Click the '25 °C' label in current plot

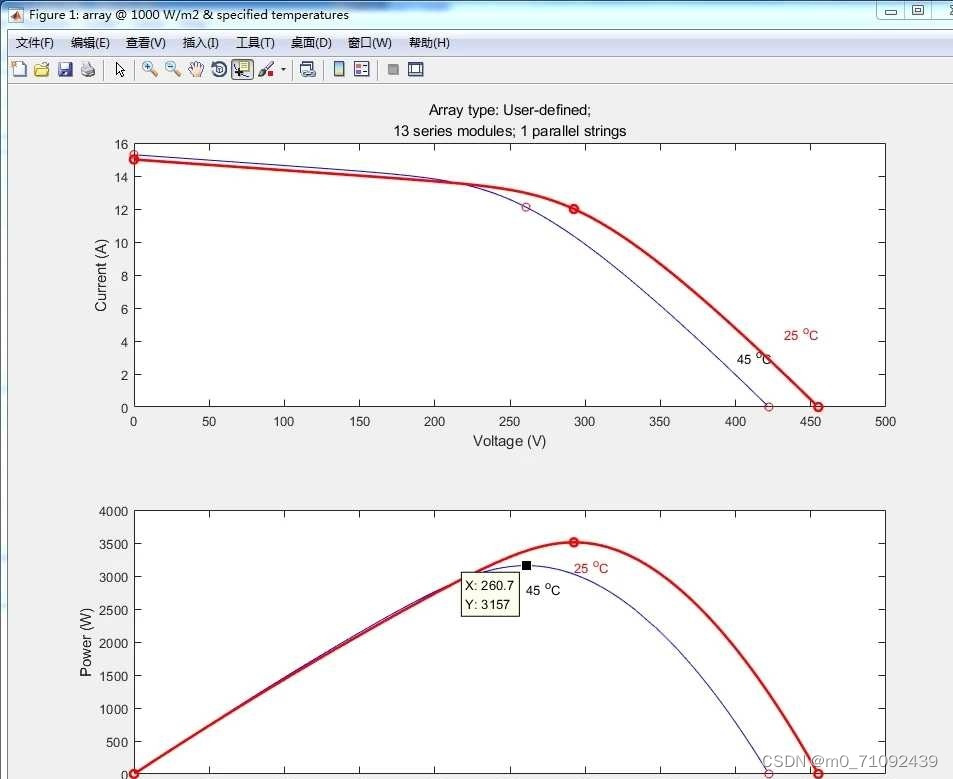(800, 335)
